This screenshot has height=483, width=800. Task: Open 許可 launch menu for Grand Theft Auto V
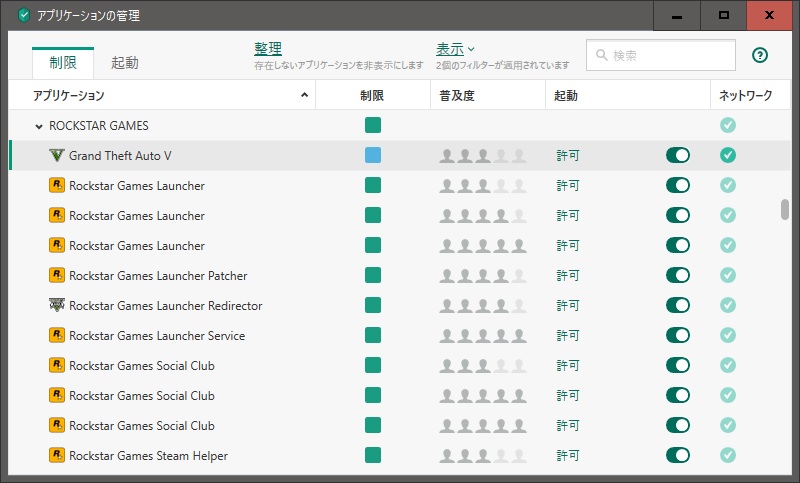tap(567, 156)
